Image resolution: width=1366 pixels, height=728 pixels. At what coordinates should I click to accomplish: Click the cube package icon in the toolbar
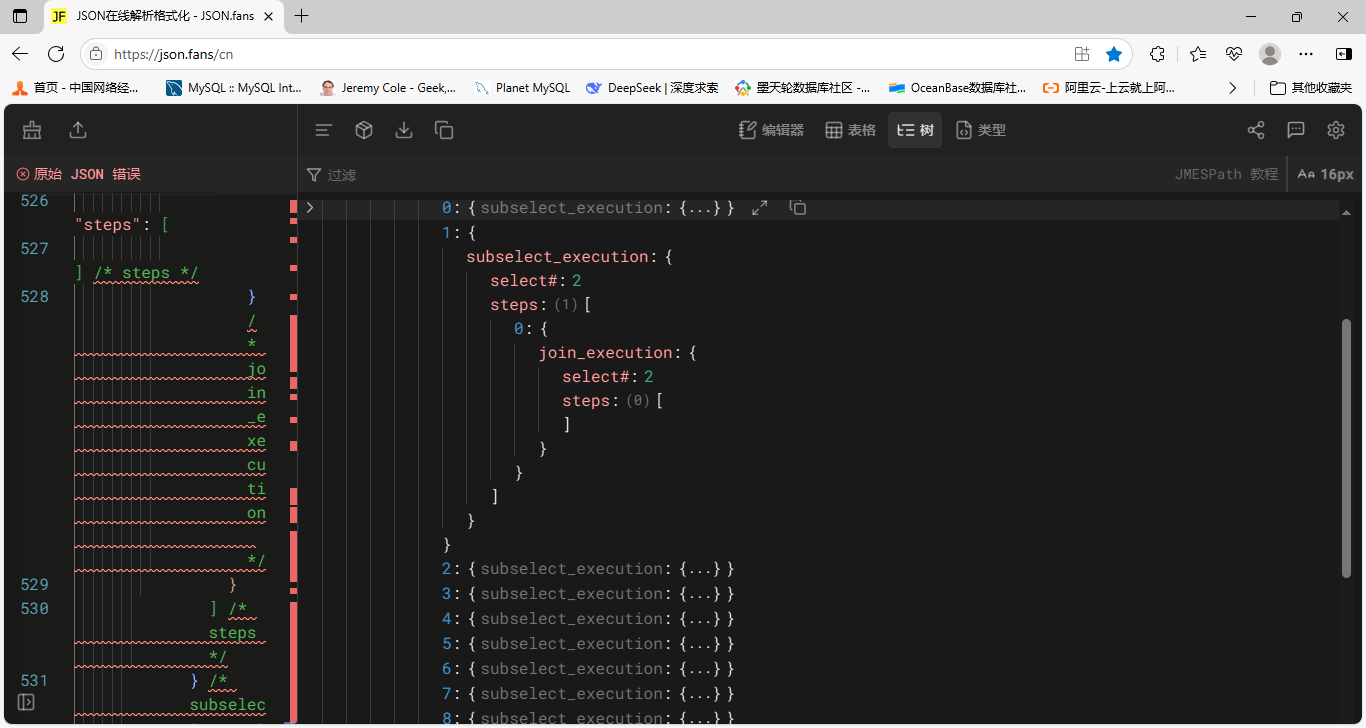[364, 130]
